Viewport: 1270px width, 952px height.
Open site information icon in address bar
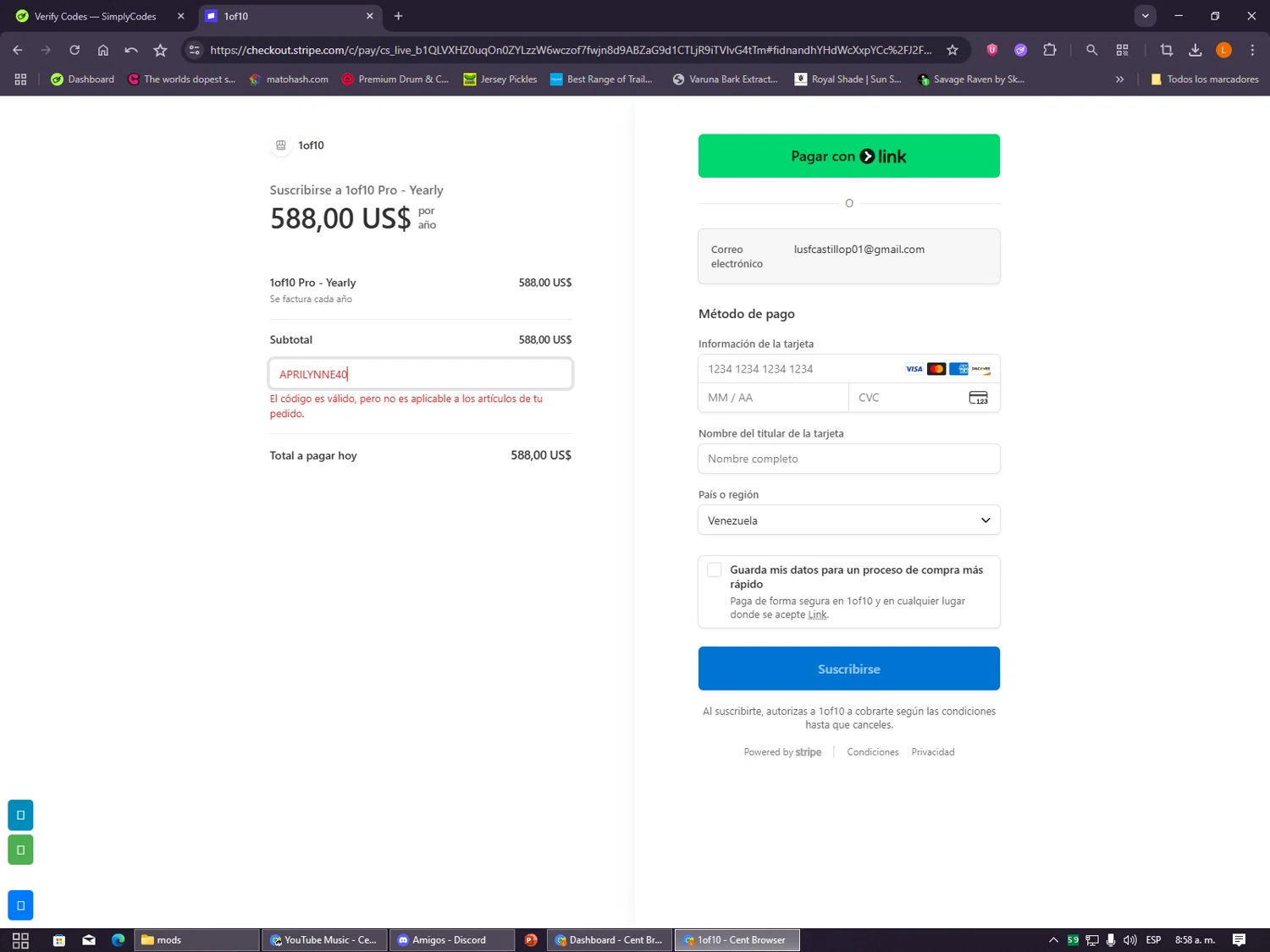[x=195, y=50]
